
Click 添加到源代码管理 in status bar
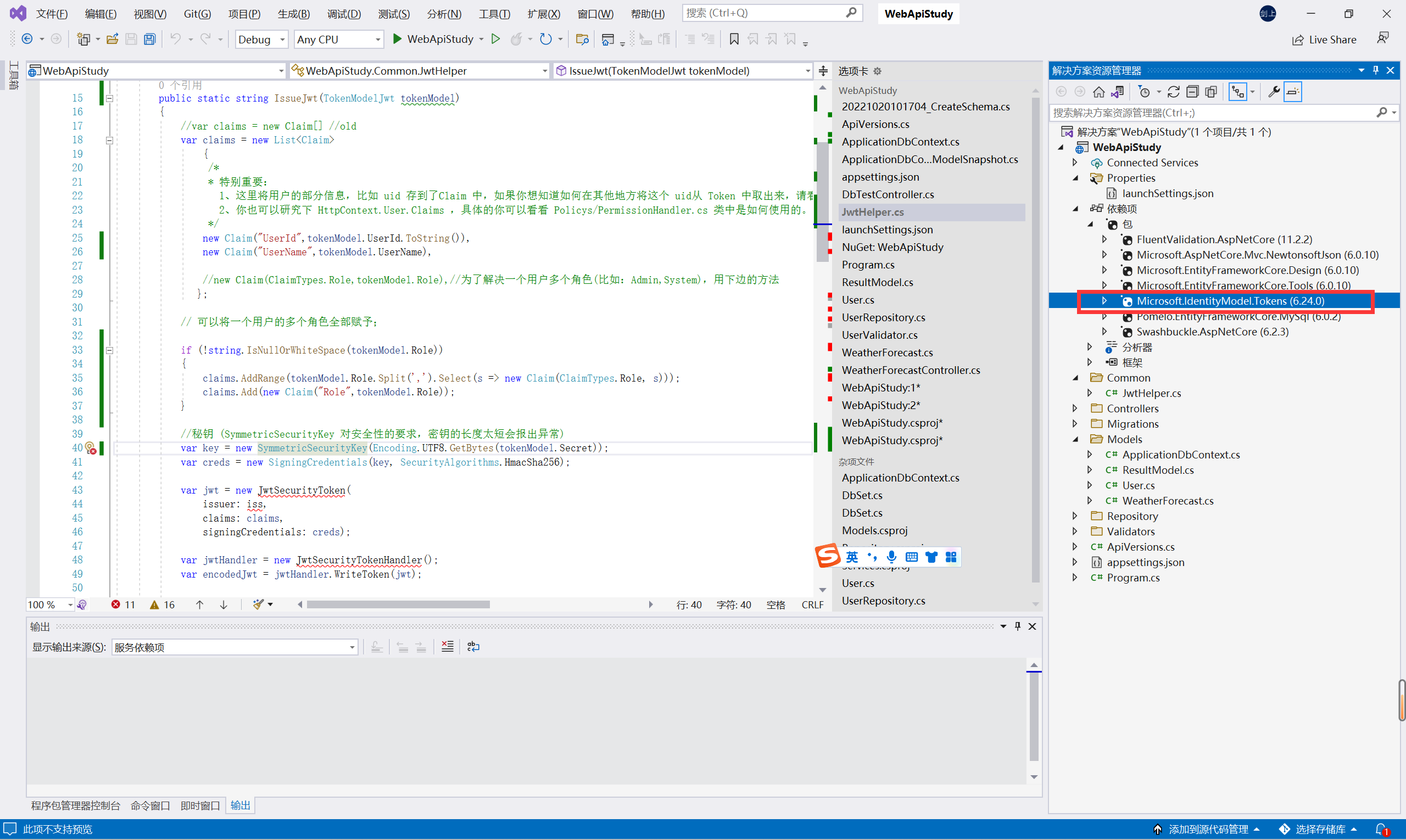pyautogui.click(x=1207, y=829)
